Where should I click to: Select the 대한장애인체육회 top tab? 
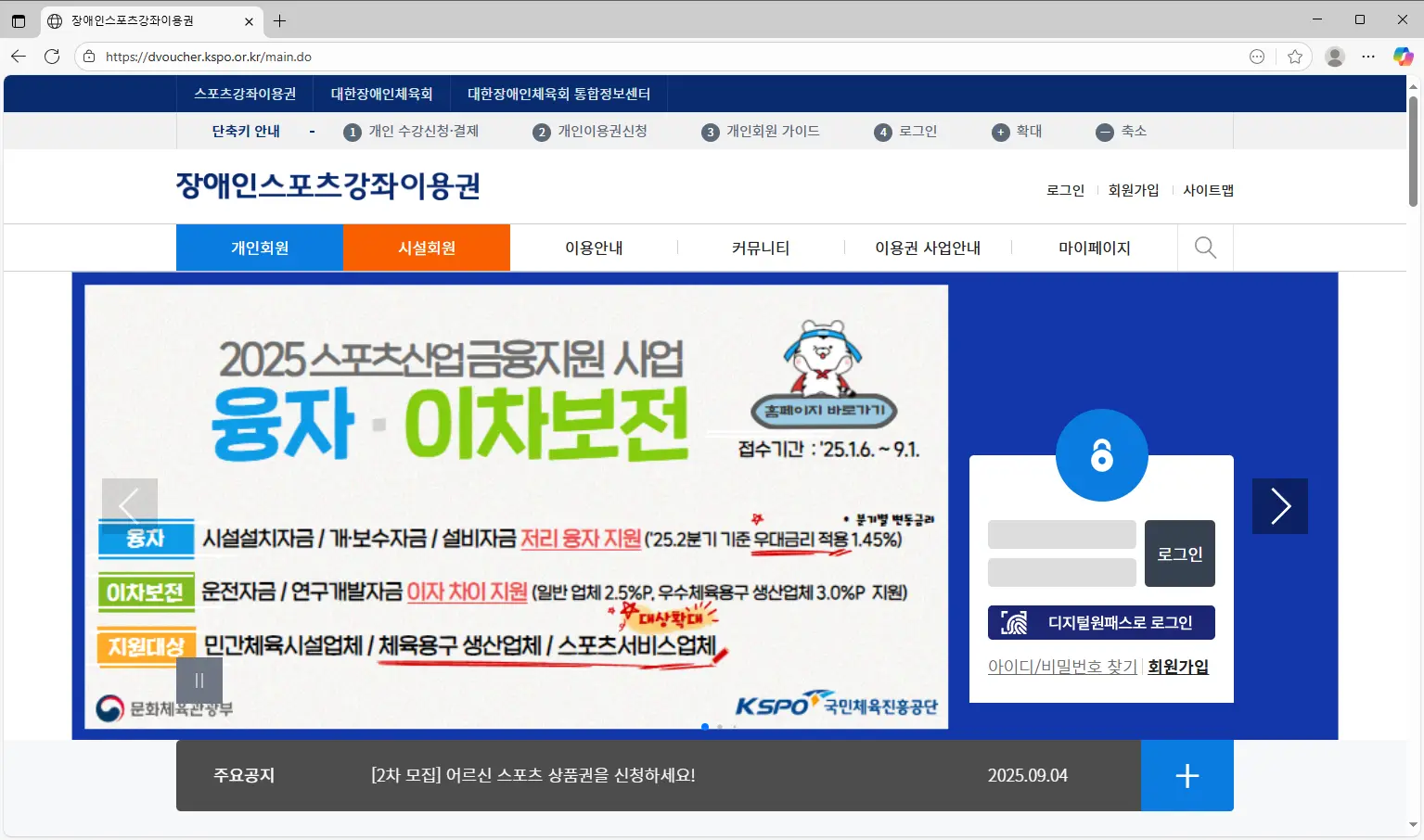(382, 94)
